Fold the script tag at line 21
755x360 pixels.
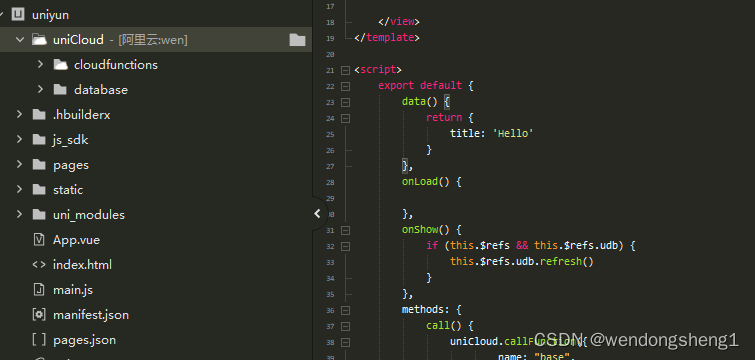[x=345, y=70]
